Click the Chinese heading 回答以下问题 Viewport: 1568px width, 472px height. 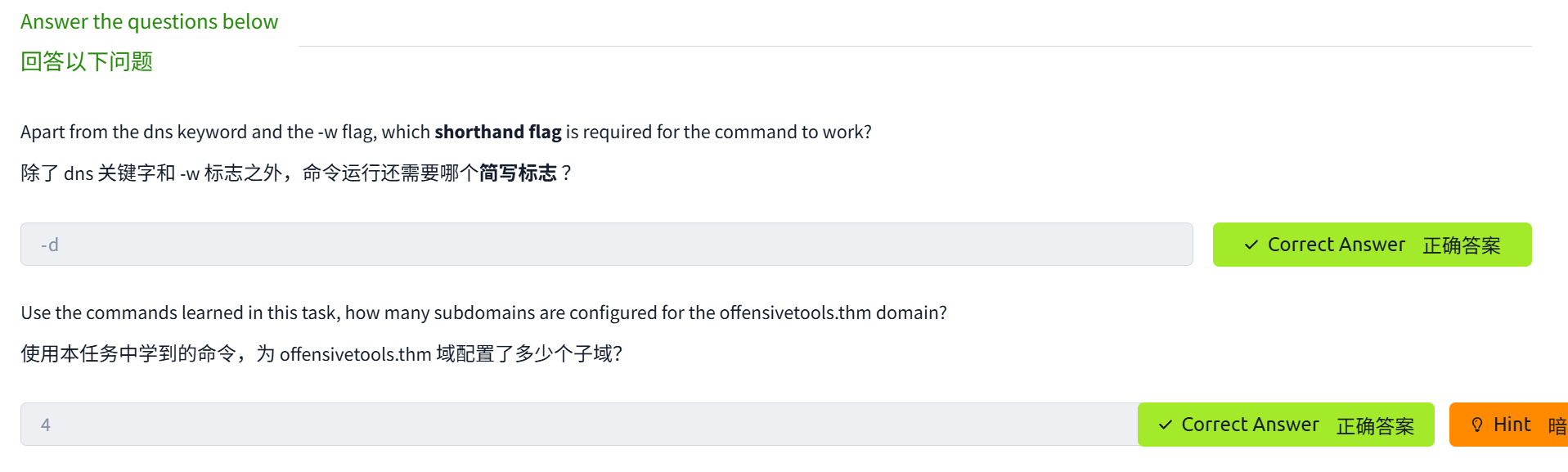(x=87, y=61)
